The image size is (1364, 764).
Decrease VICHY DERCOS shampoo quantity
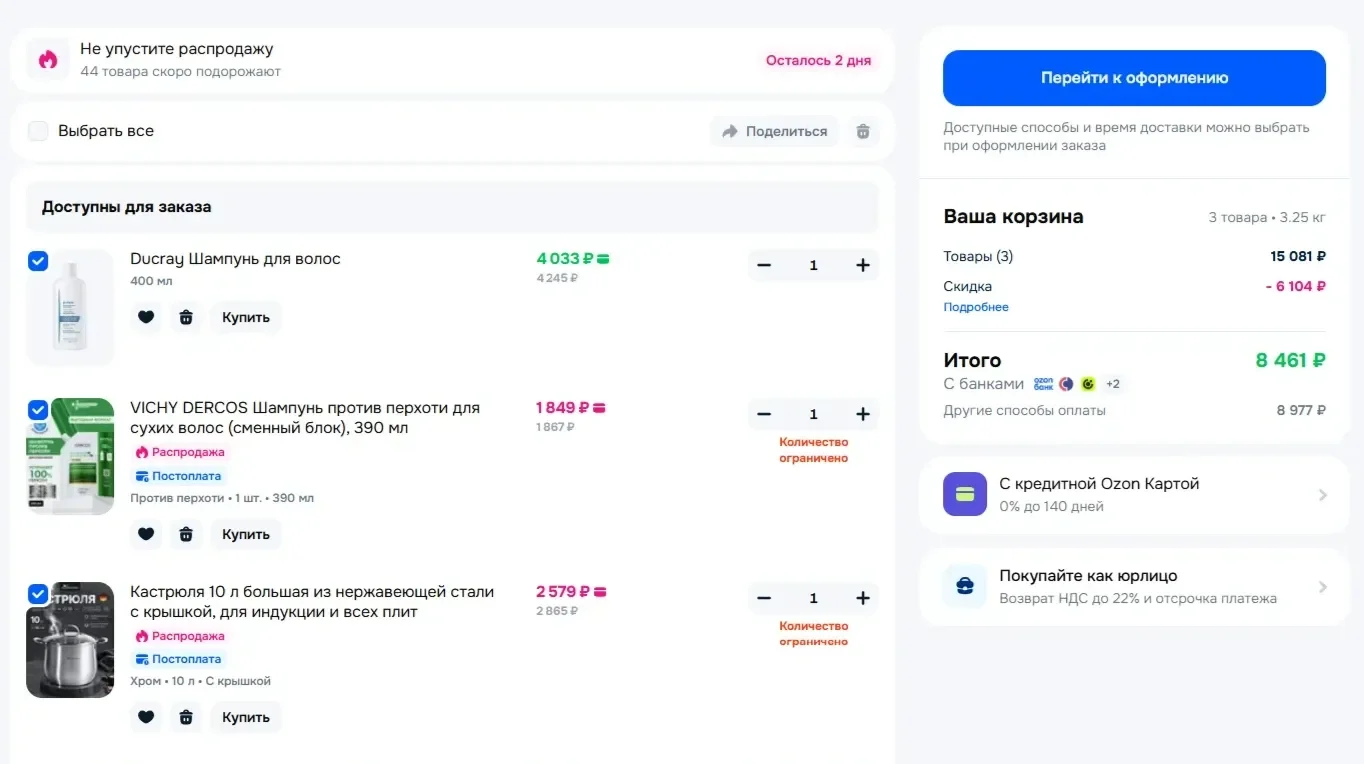point(764,414)
